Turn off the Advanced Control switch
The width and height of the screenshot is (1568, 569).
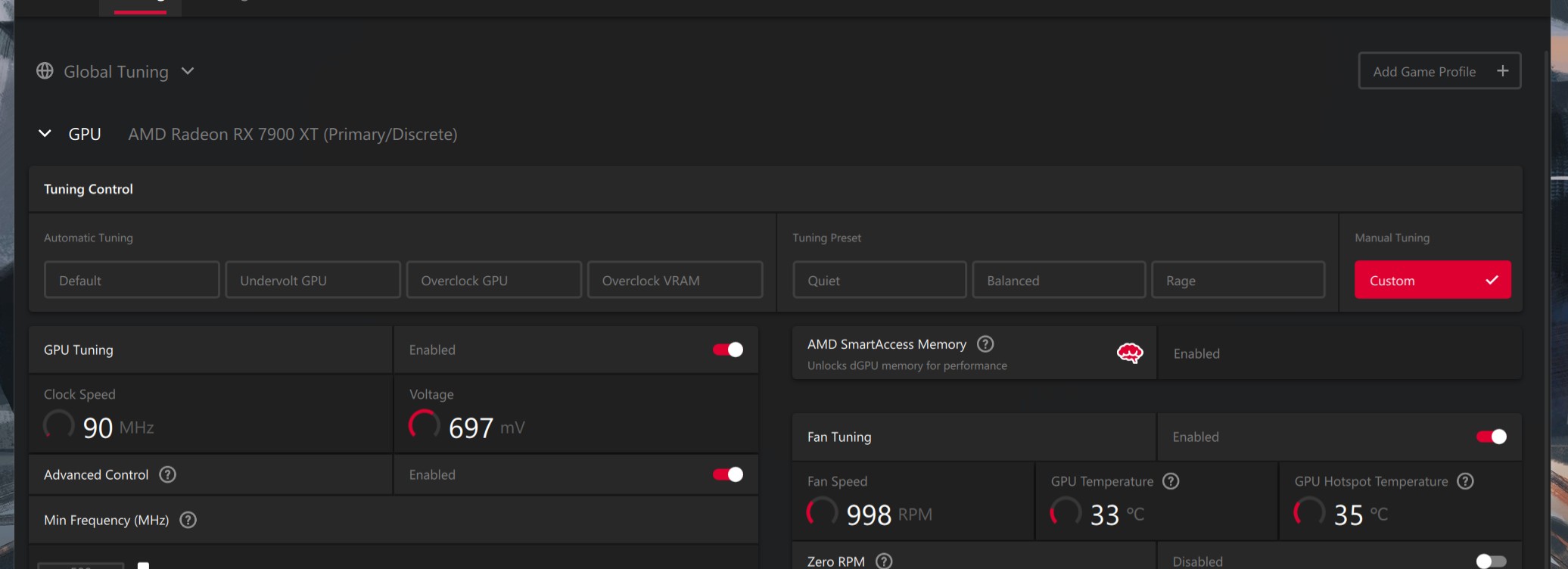(728, 474)
